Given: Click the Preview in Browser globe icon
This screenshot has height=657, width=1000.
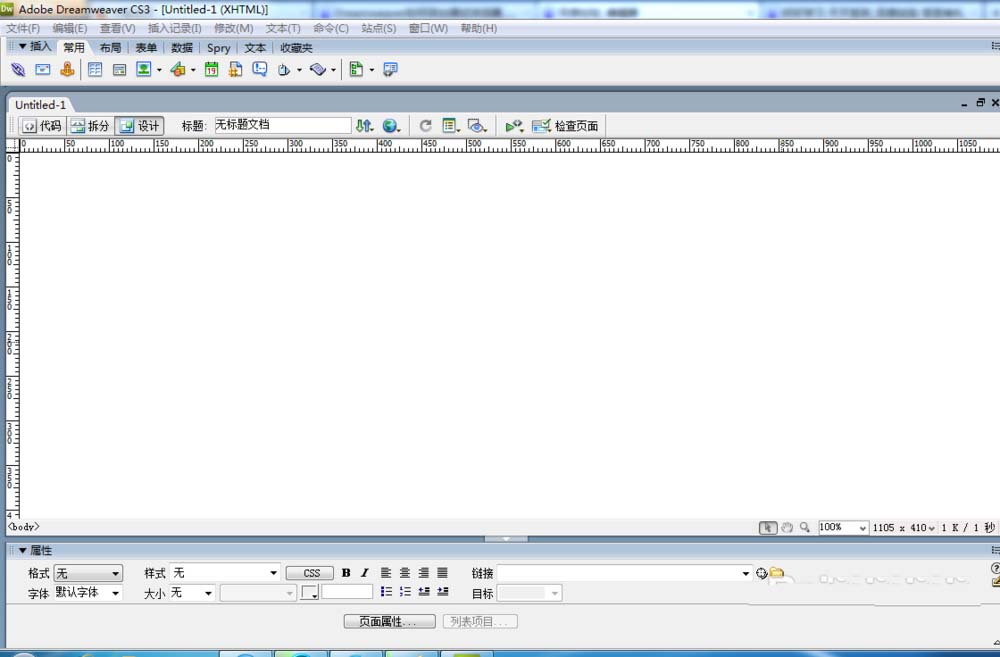Looking at the screenshot, I should [391, 126].
